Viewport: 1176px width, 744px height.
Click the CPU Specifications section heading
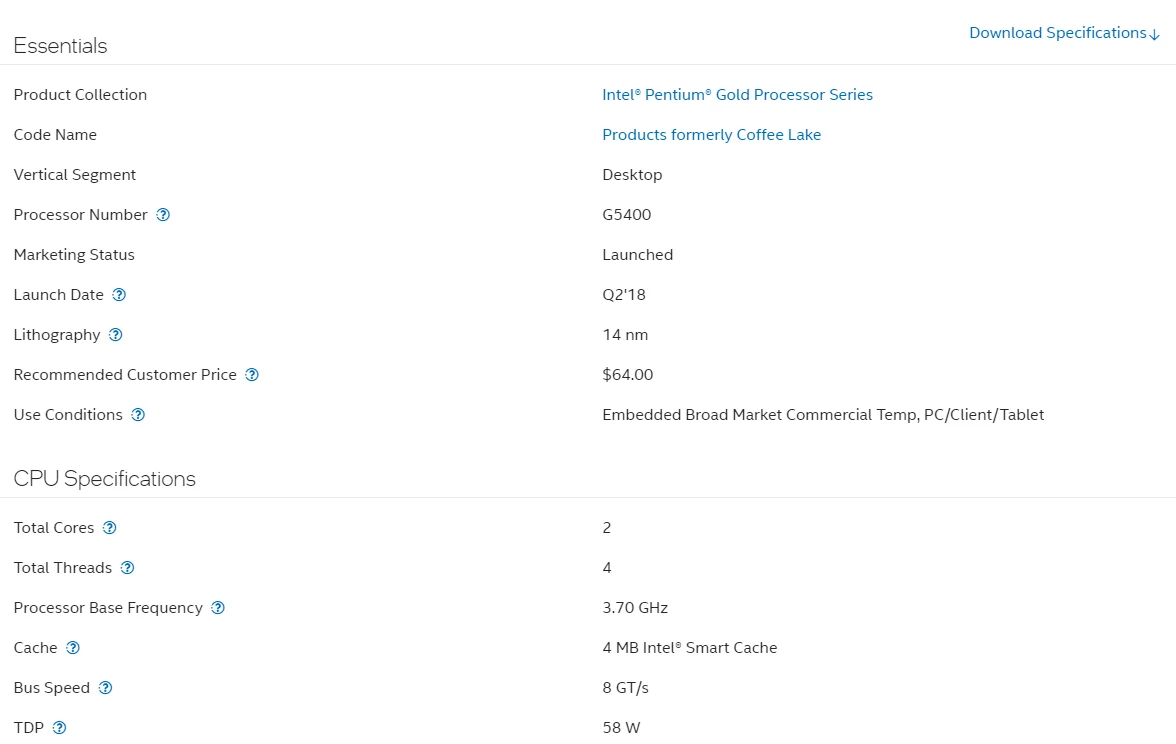104,479
